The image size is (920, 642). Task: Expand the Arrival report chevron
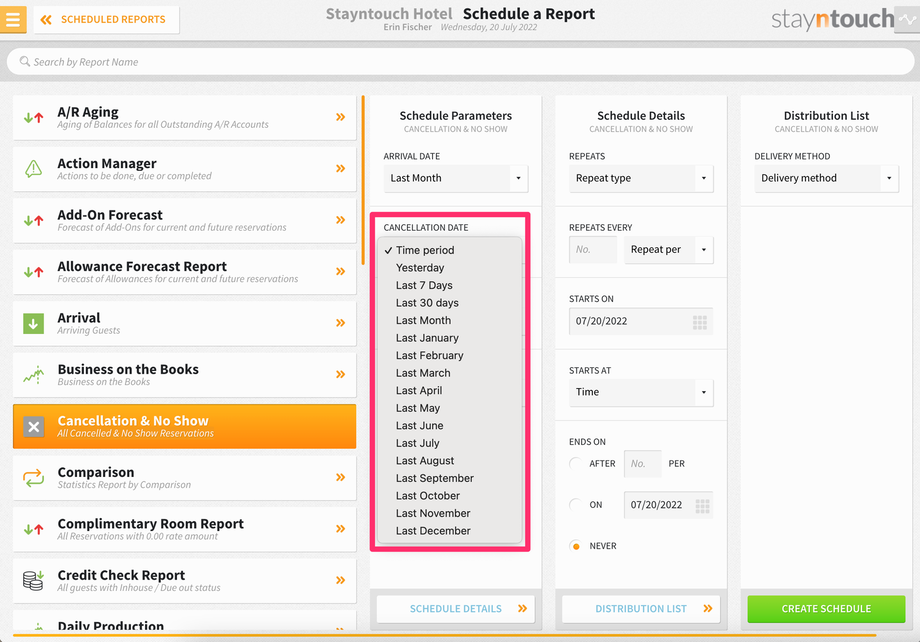point(340,323)
